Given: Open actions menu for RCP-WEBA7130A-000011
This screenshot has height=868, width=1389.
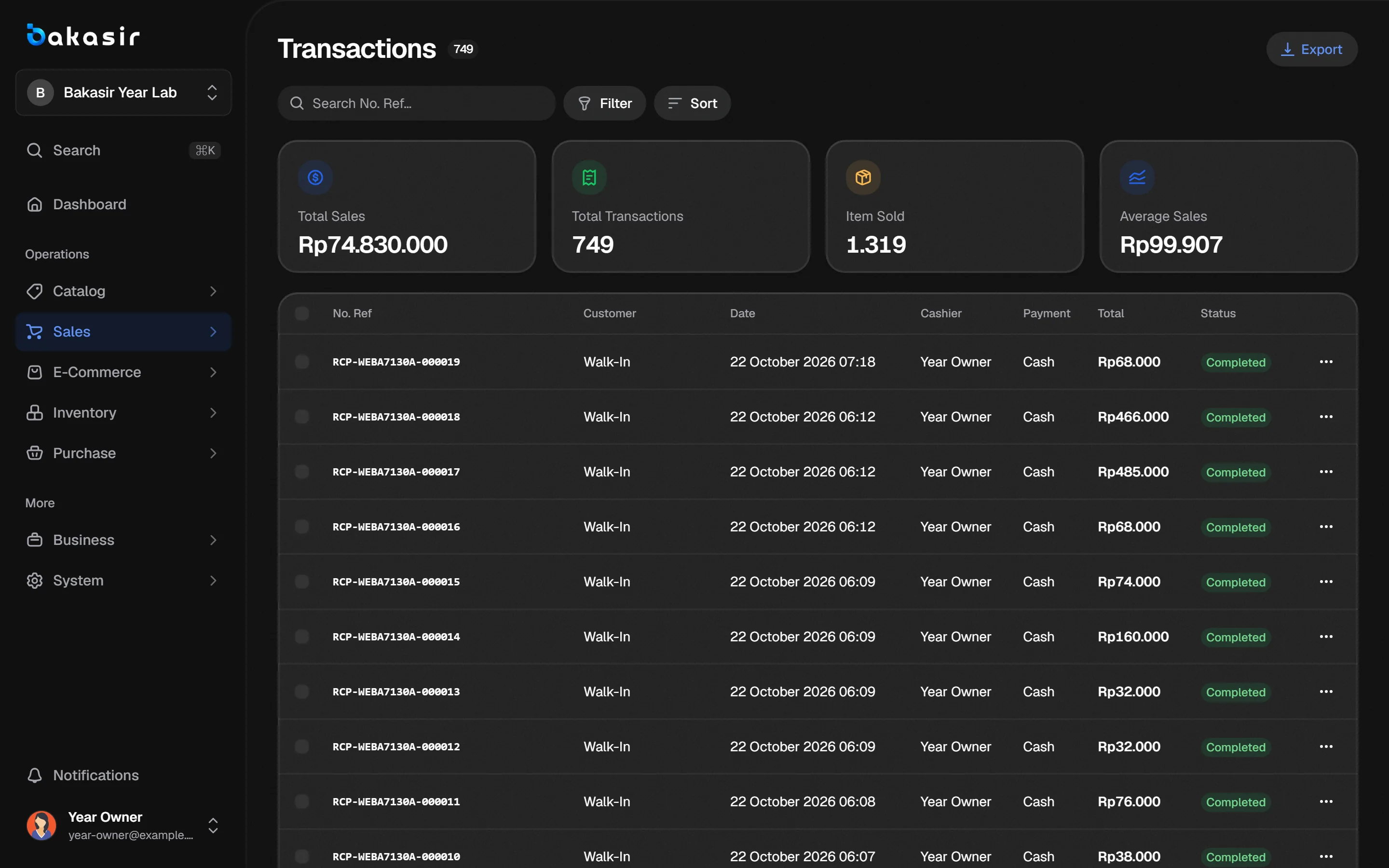Looking at the screenshot, I should (x=1326, y=801).
